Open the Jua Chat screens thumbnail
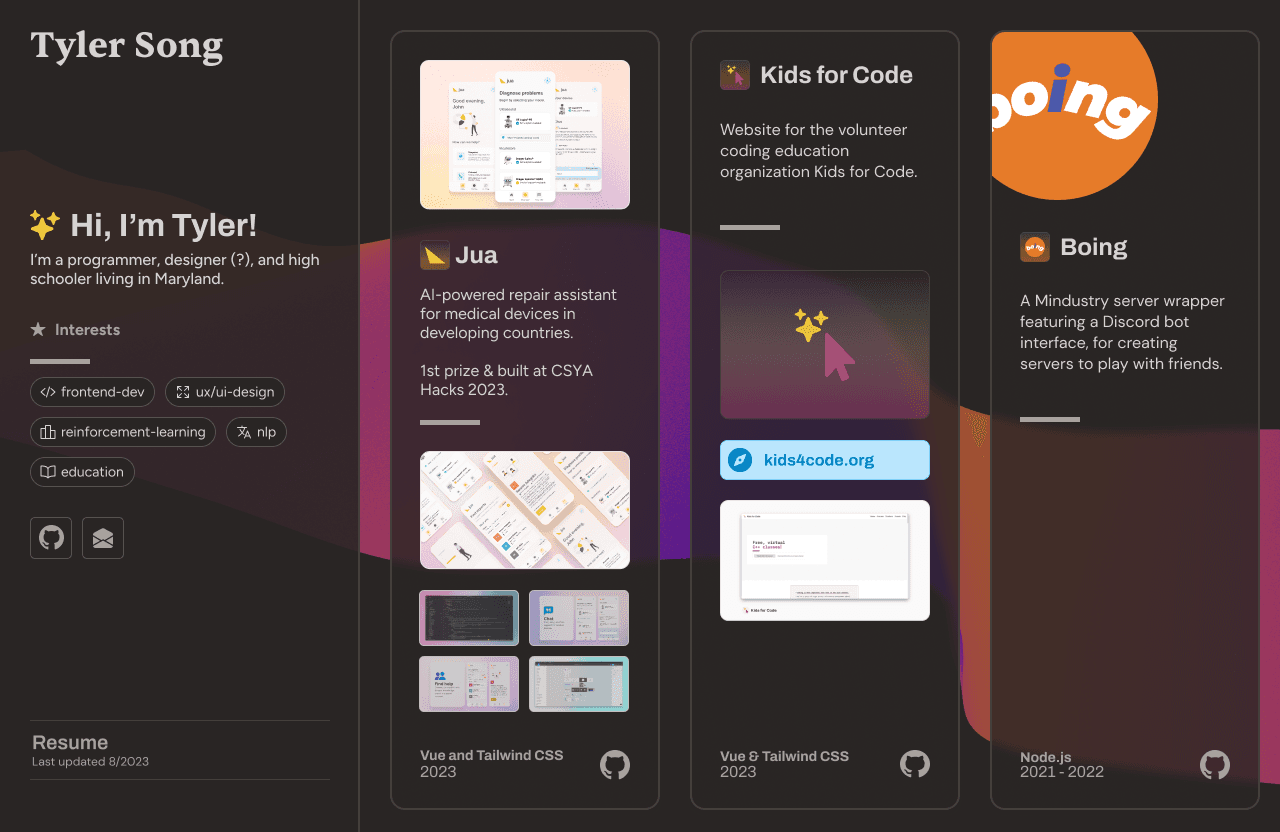The image size is (1280, 832). point(579,618)
